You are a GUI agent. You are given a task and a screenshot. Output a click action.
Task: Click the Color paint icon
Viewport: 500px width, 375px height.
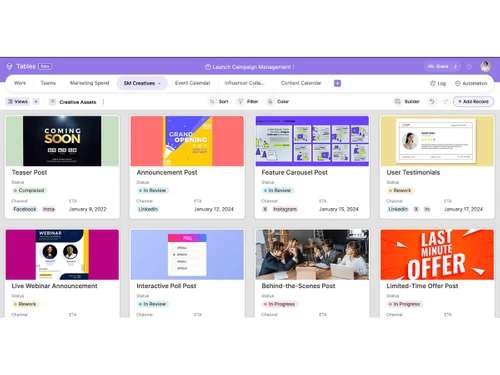point(270,101)
